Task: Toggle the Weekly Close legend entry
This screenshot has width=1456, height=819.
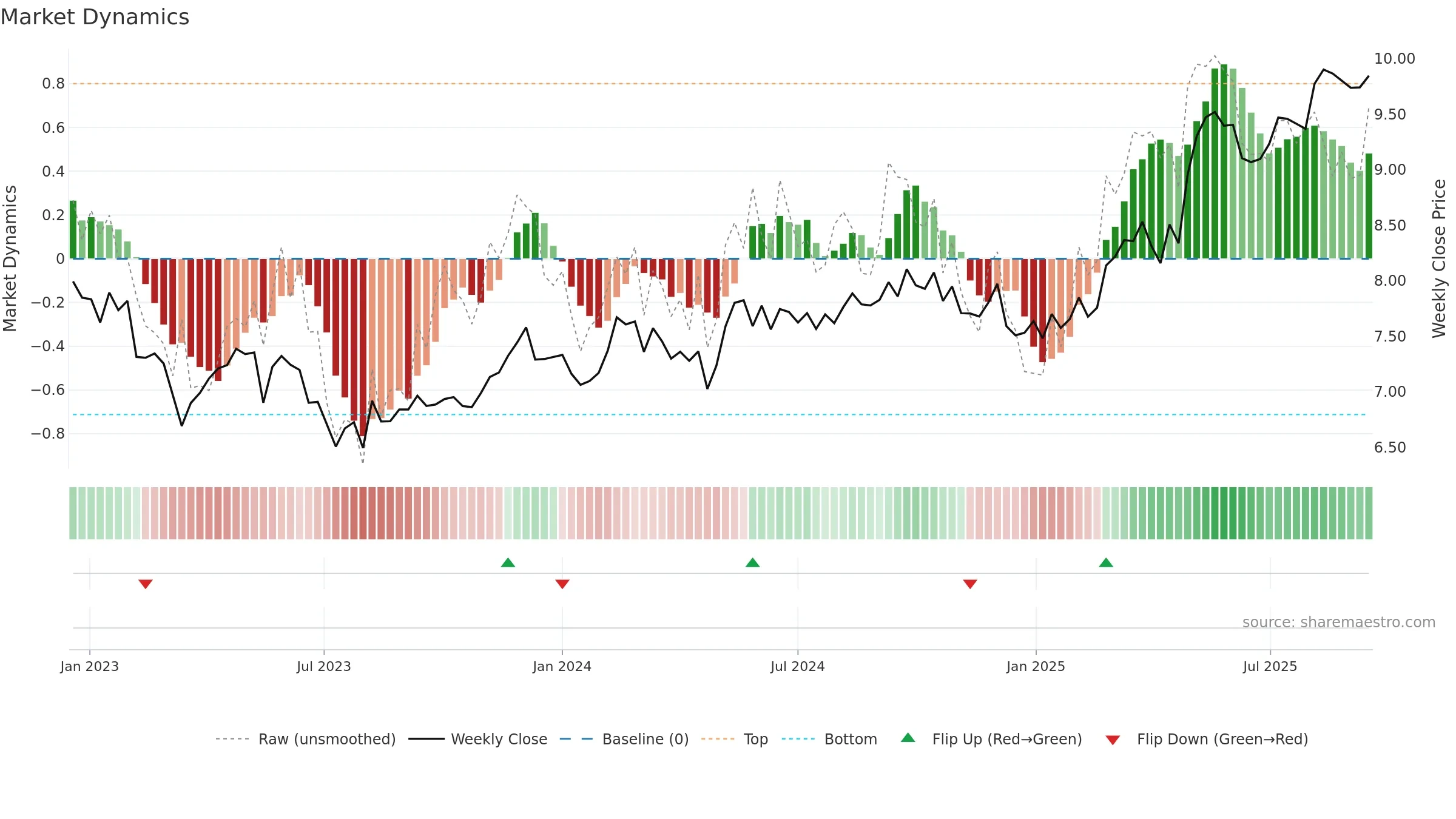Action: pyautogui.click(x=478, y=739)
